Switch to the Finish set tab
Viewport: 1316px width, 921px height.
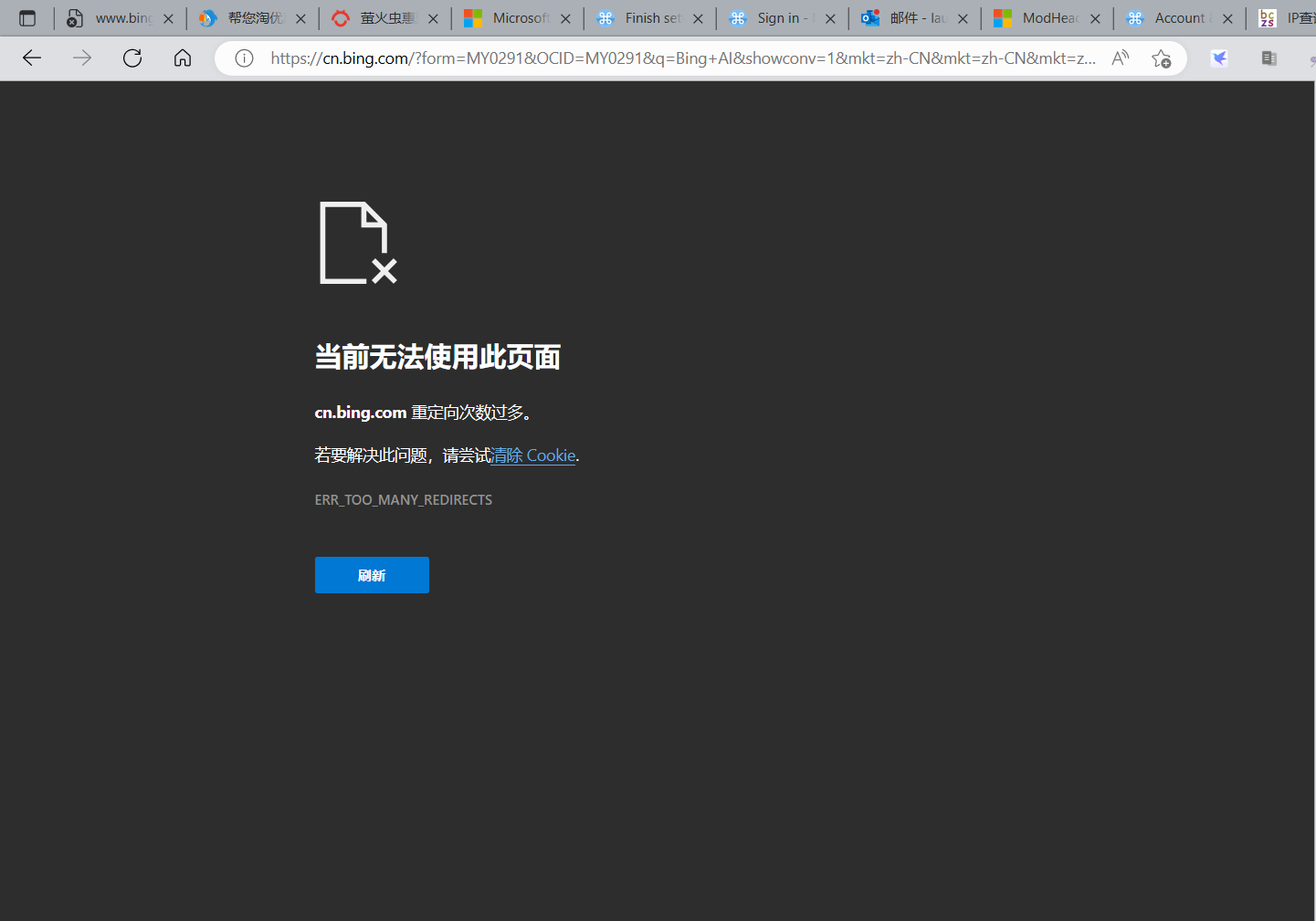point(648,18)
